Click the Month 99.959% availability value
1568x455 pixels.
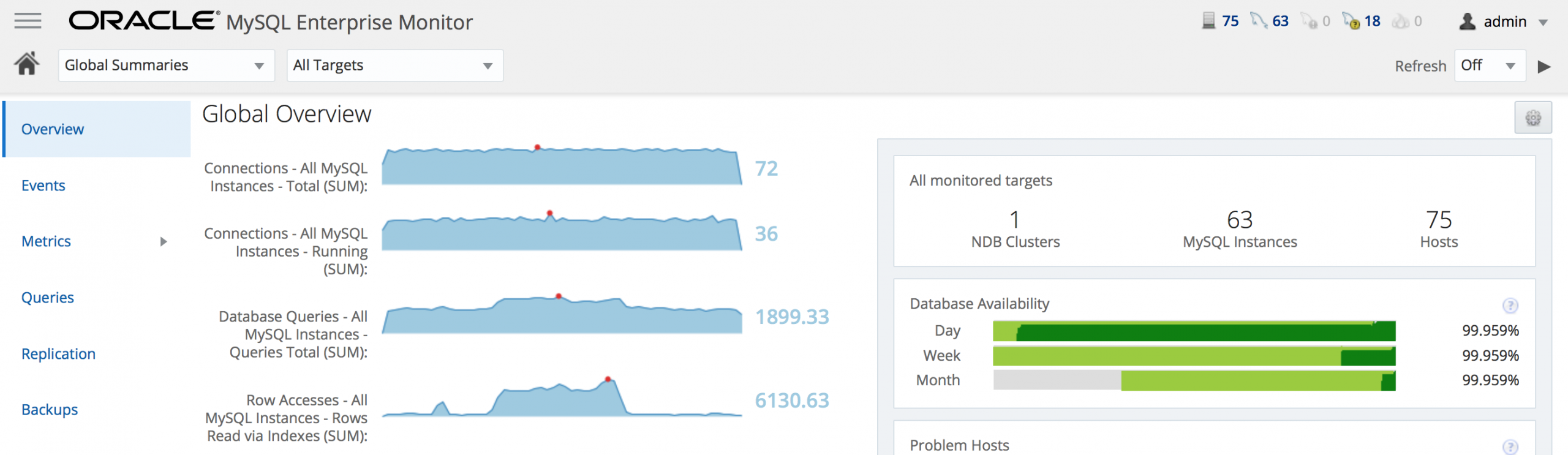[x=1490, y=380]
